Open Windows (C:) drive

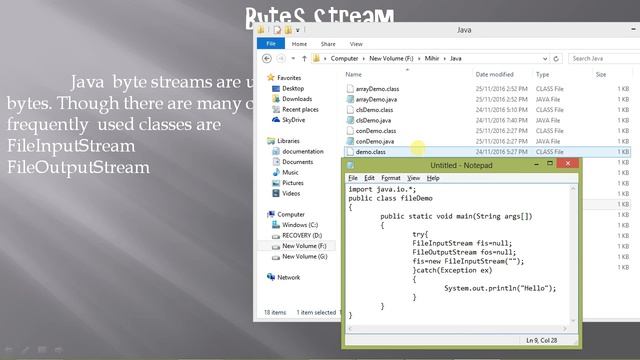pyautogui.click(x=300, y=225)
